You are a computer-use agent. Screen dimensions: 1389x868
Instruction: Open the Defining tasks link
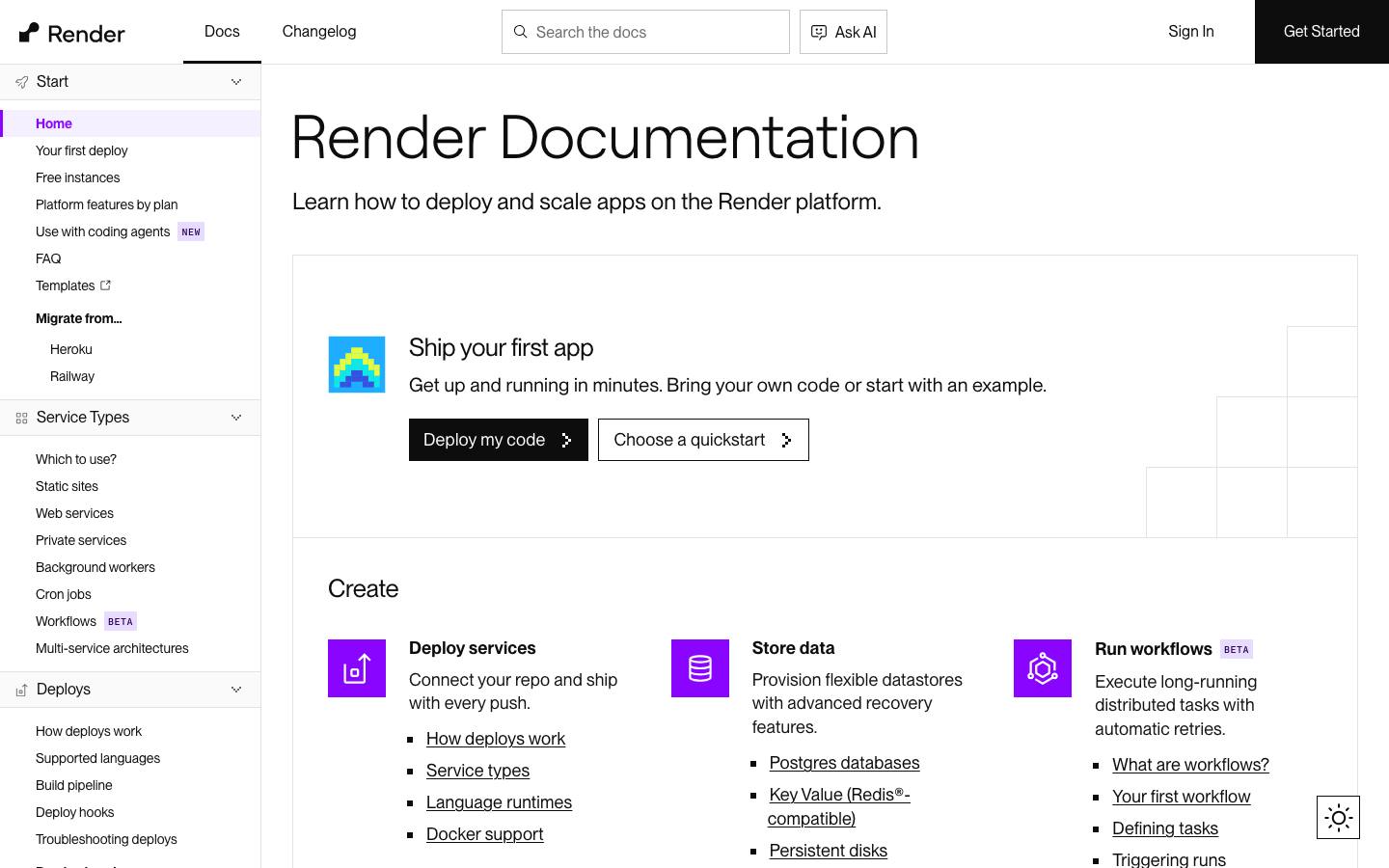point(1165,828)
